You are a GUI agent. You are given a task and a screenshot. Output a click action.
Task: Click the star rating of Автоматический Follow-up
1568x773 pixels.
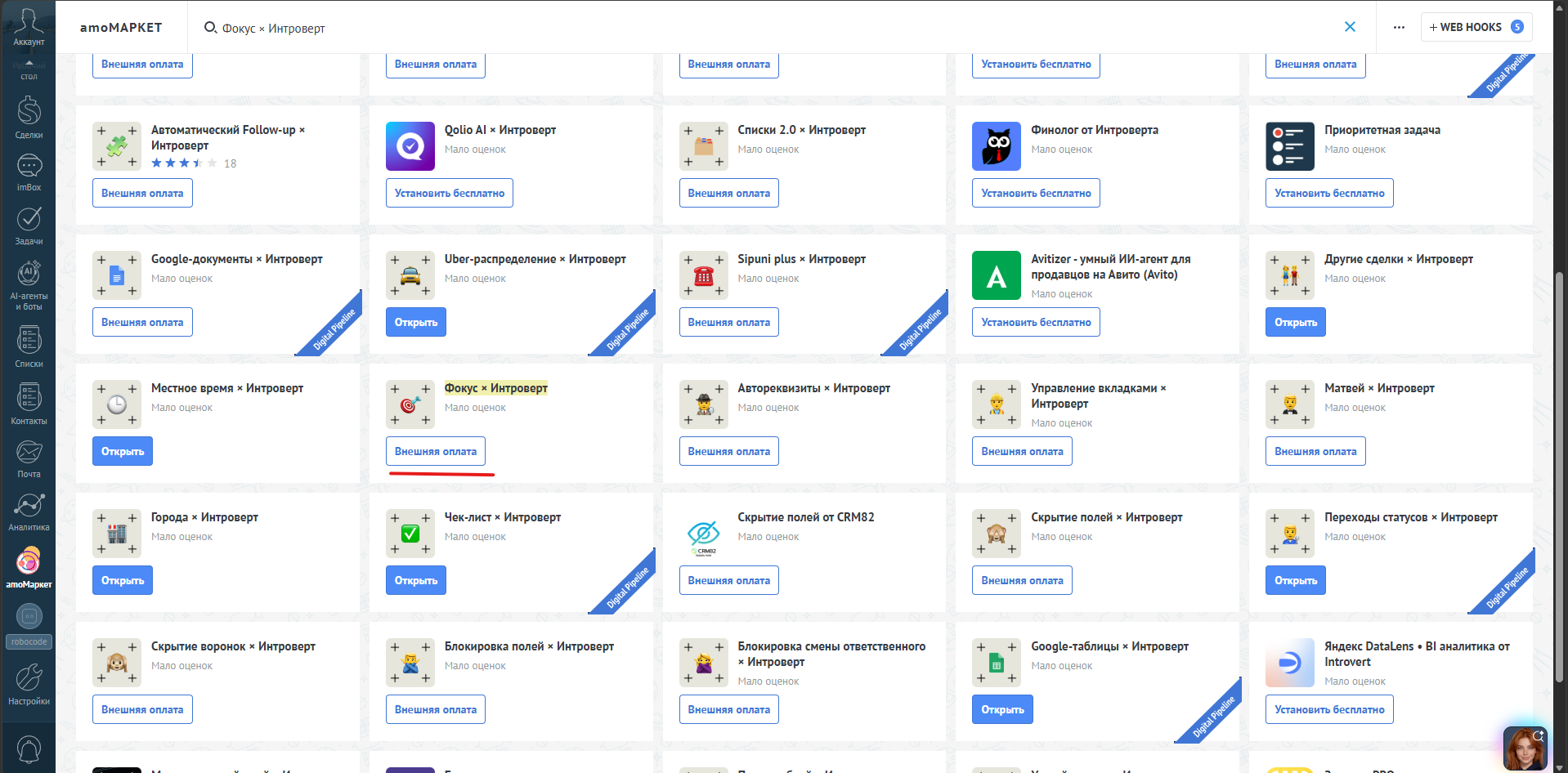[184, 163]
